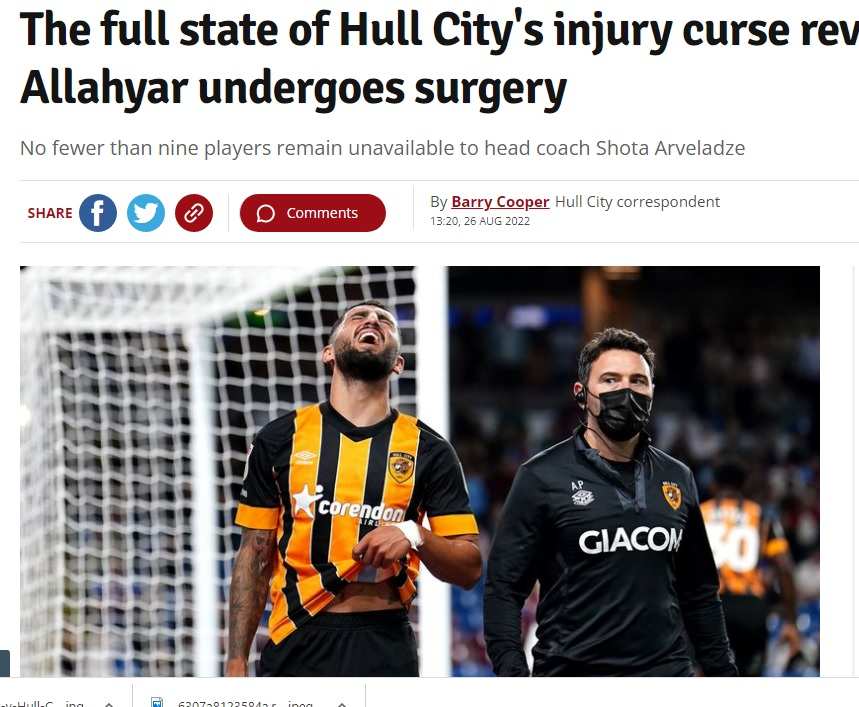
Task: Click the dark tab at the left page edge
Action: click(x=4, y=663)
